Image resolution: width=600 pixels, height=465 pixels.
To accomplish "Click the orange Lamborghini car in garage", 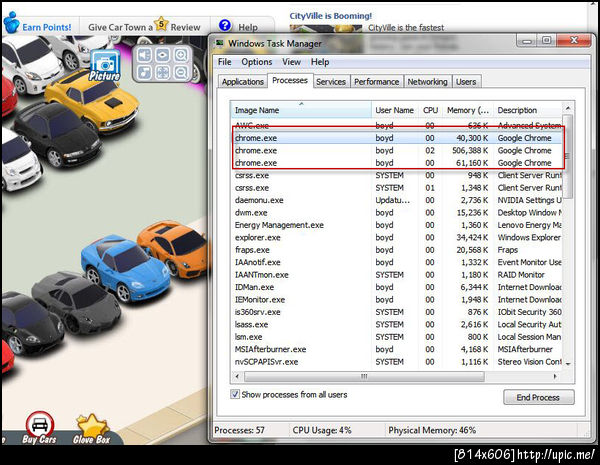I will click(x=174, y=248).
